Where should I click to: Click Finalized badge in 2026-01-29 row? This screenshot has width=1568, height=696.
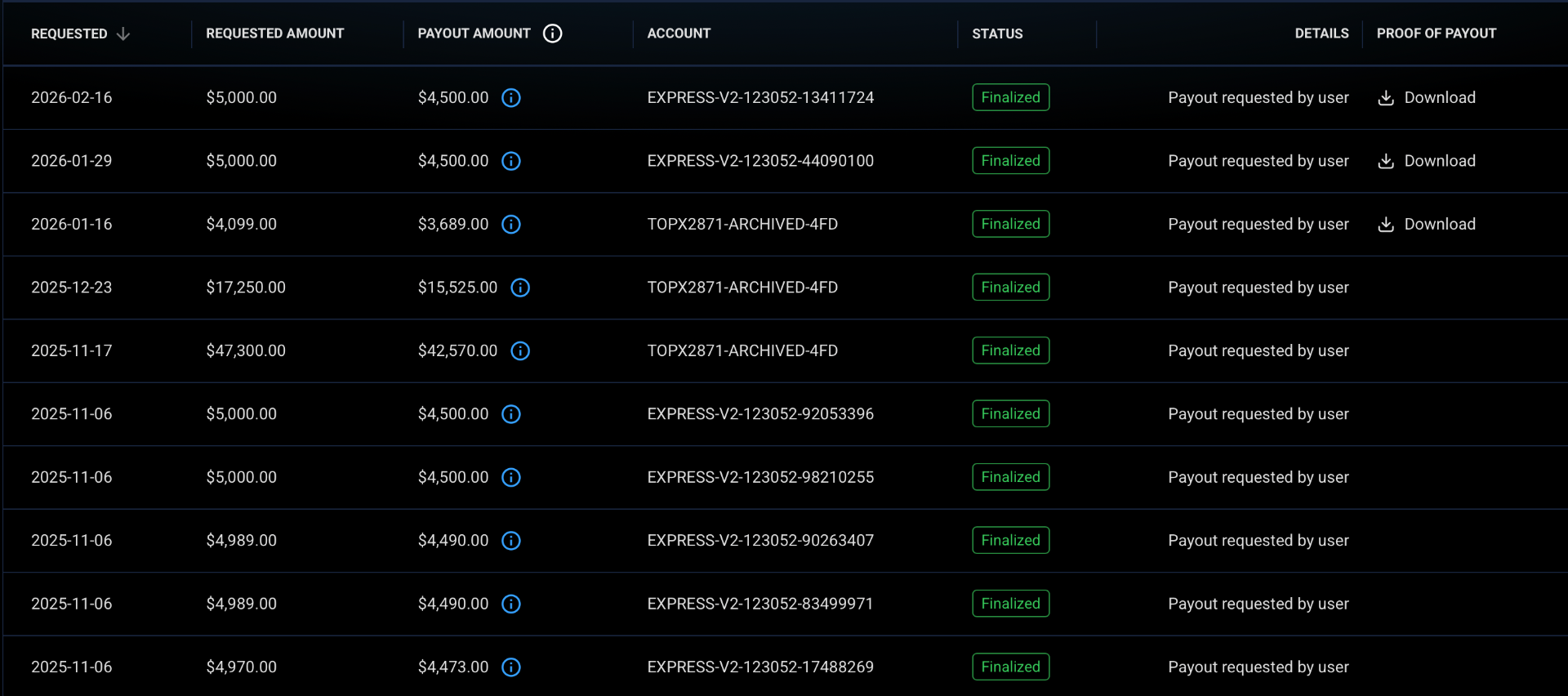1011,161
